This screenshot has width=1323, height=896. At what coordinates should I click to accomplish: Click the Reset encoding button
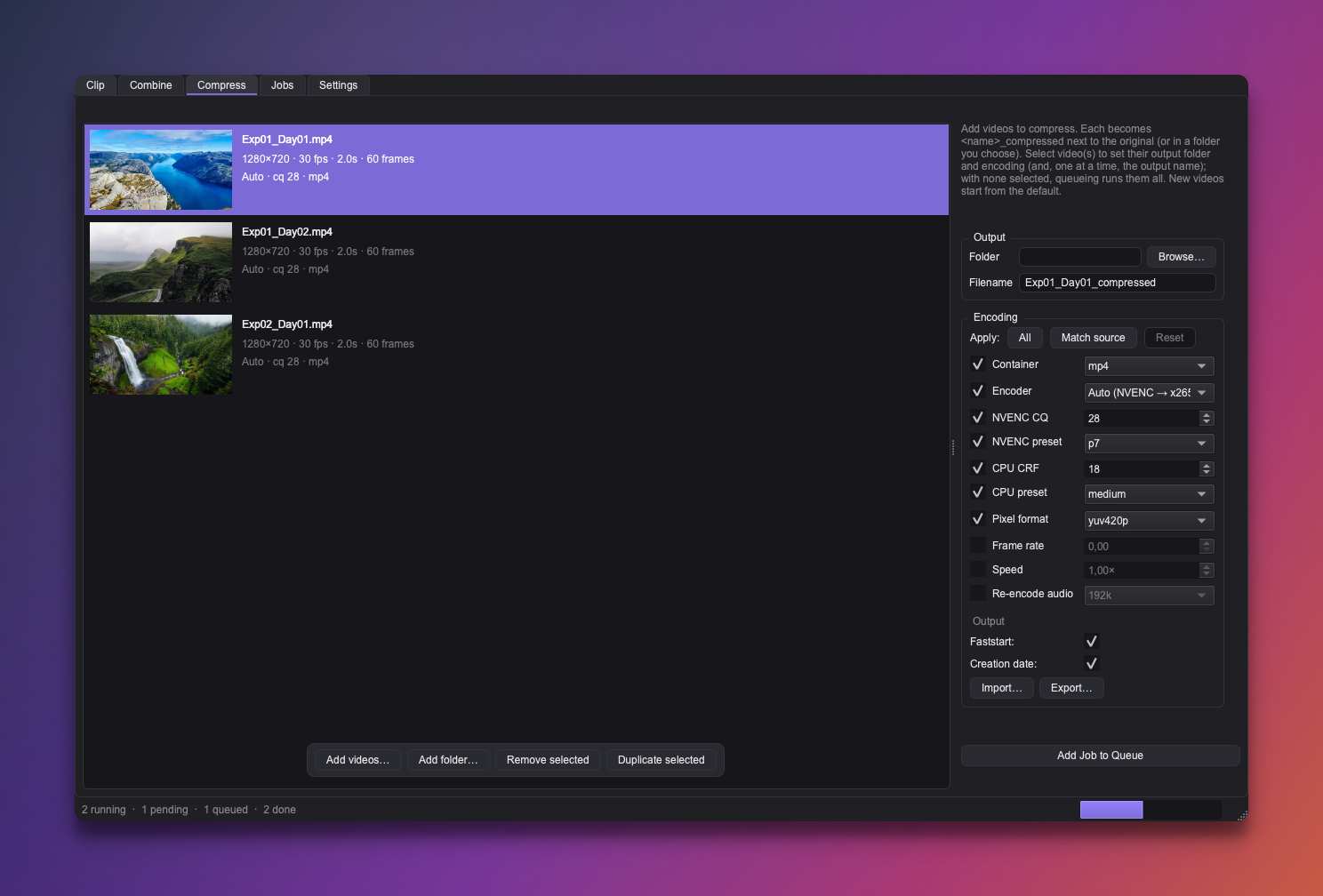tap(1169, 338)
